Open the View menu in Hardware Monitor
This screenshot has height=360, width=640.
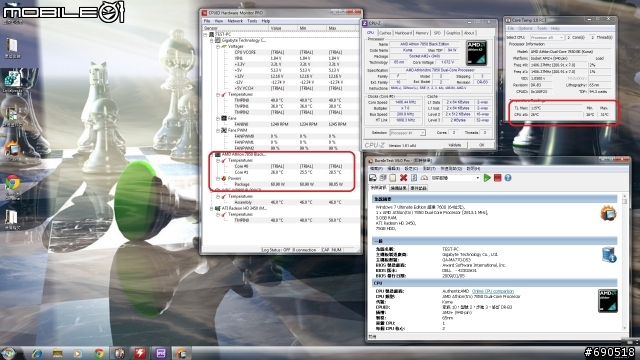pos(219,21)
